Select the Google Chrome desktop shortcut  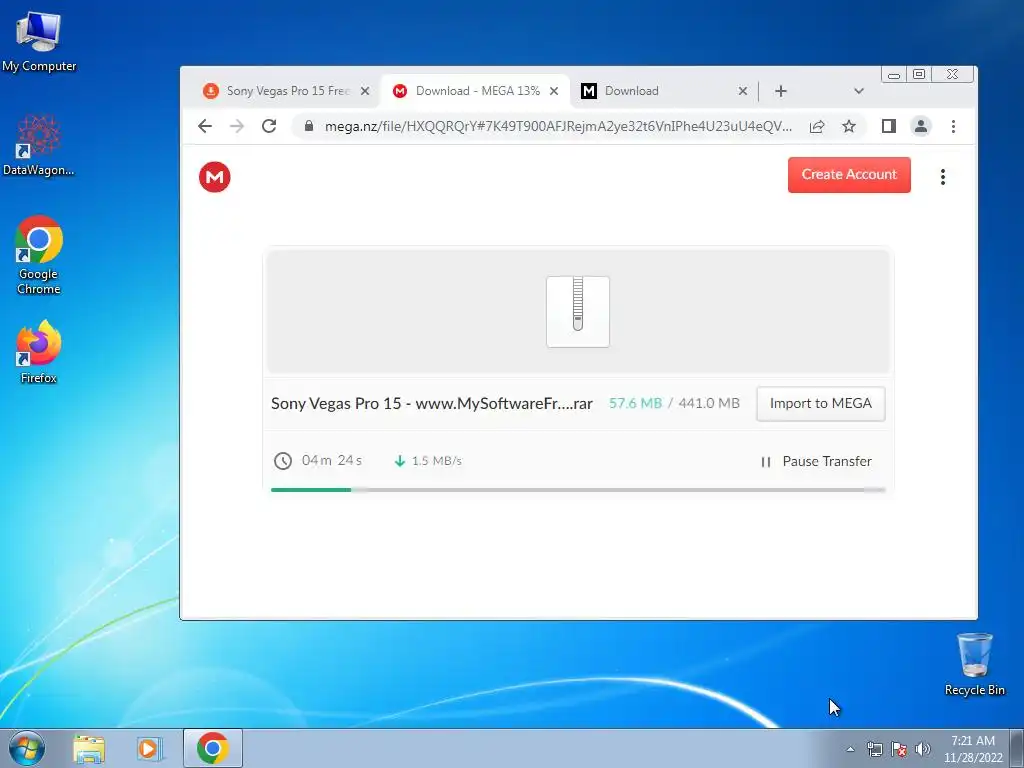tap(39, 255)
